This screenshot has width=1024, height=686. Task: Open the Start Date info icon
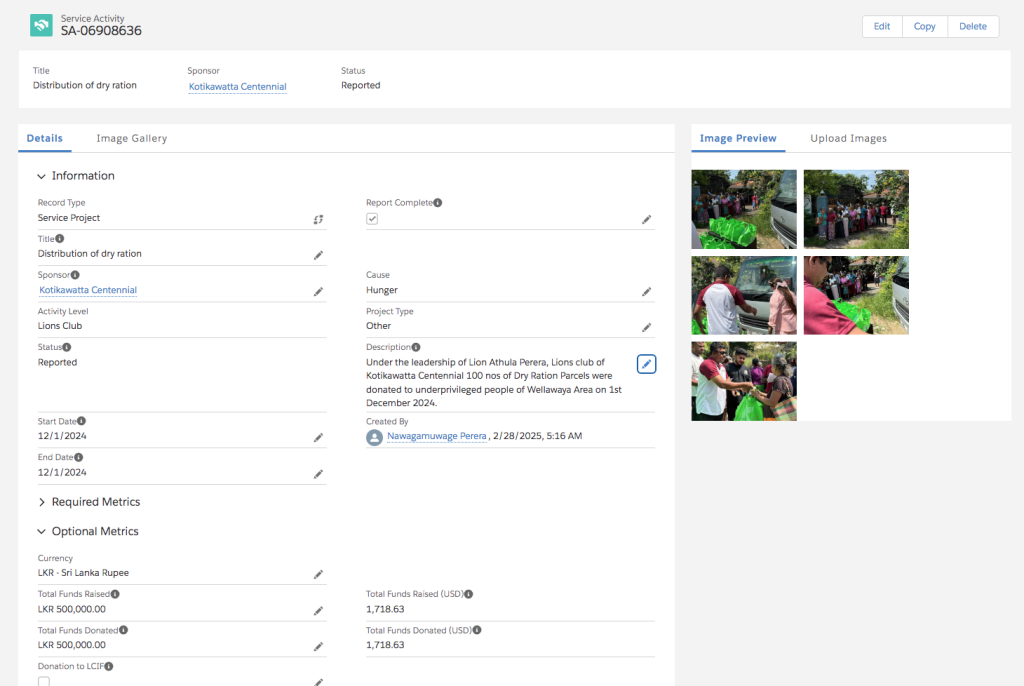point(82,421)
